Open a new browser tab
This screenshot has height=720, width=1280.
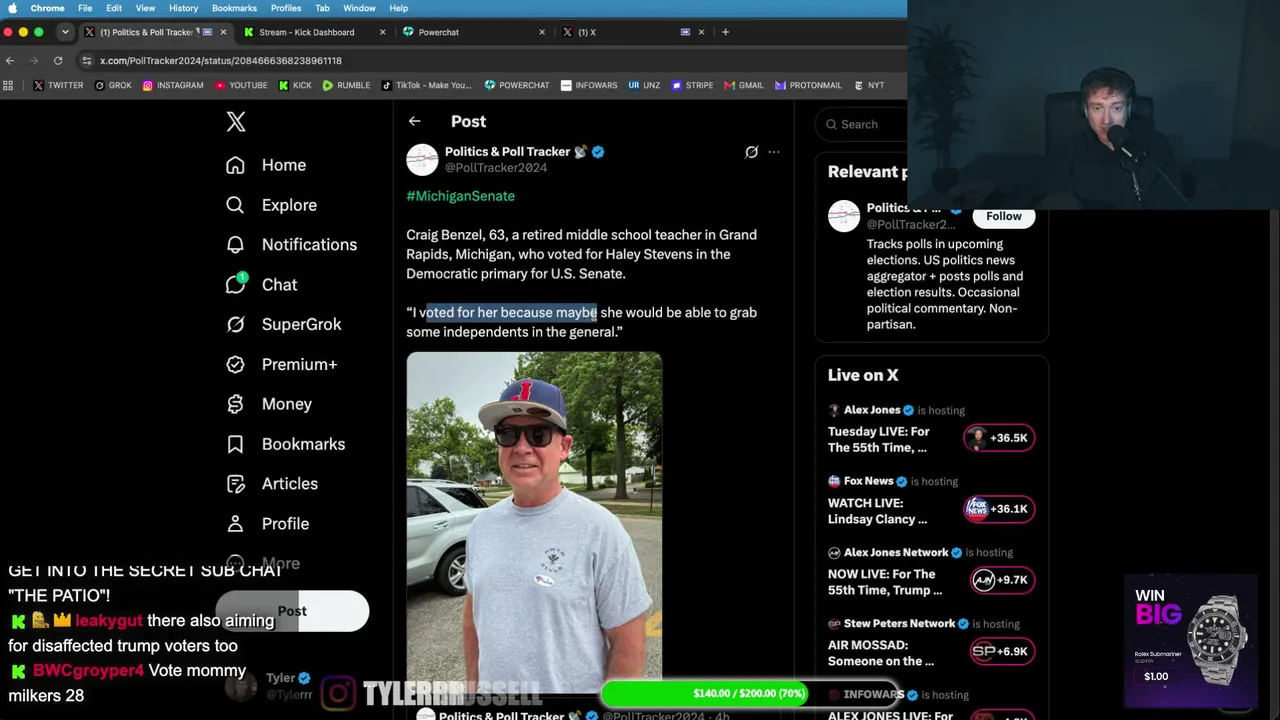(726, 32)
